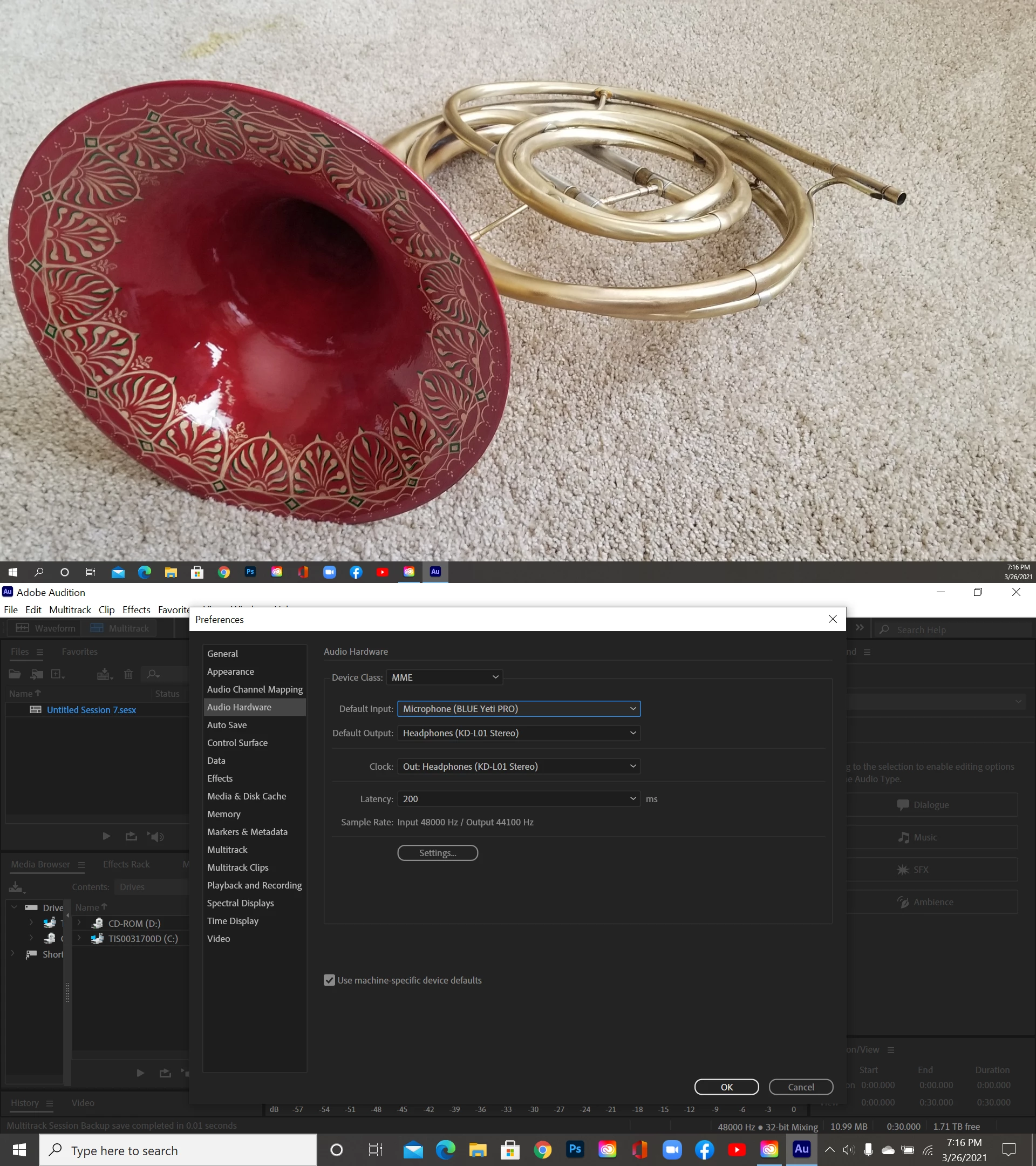This screenshot has width=1036, height=1166.
Task: Switch to Waveform editor view
Action: point(46,628)
